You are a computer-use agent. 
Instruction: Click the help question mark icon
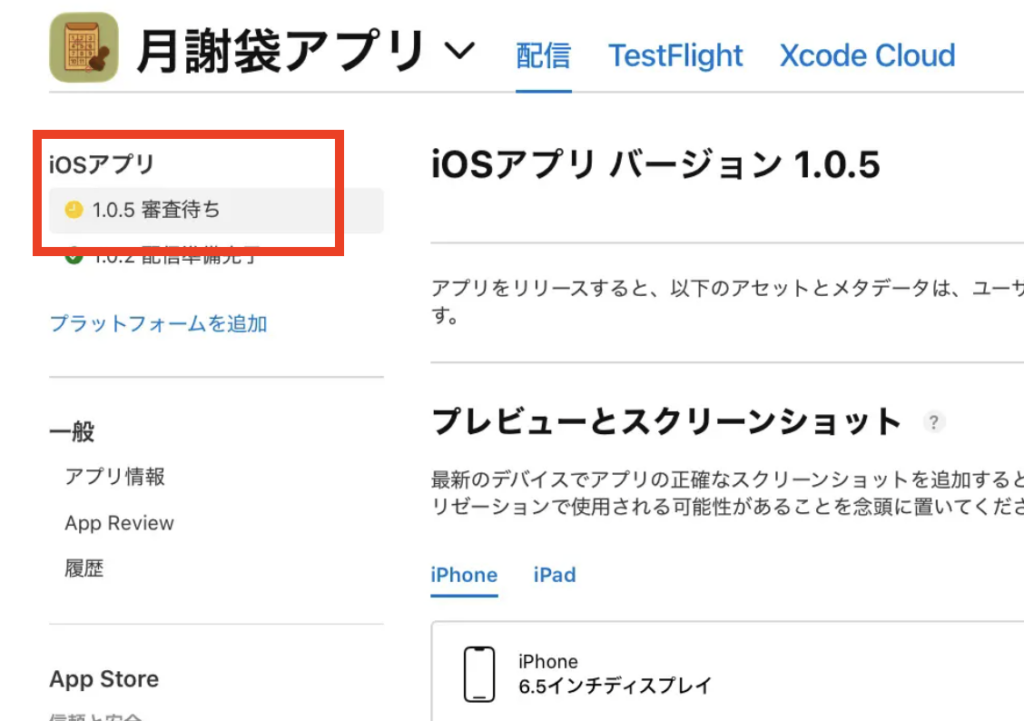pyautogui.click(x=933, y=422)
